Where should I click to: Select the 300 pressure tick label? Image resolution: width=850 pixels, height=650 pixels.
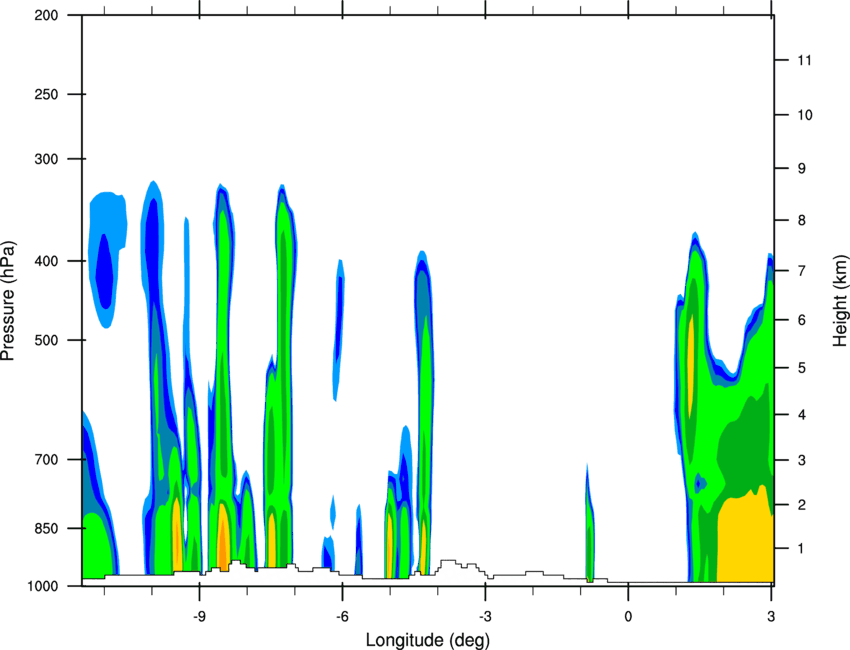(46, 159)
